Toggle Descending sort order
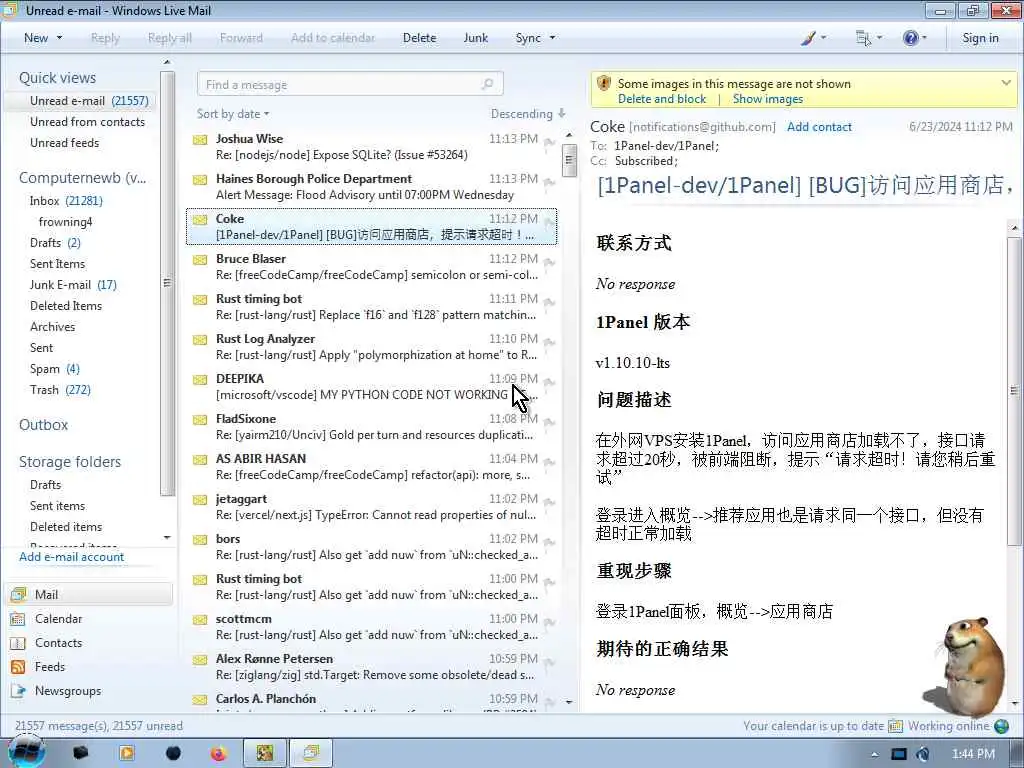The height and width of the screenshot is (768, 1024). (528, 114)
